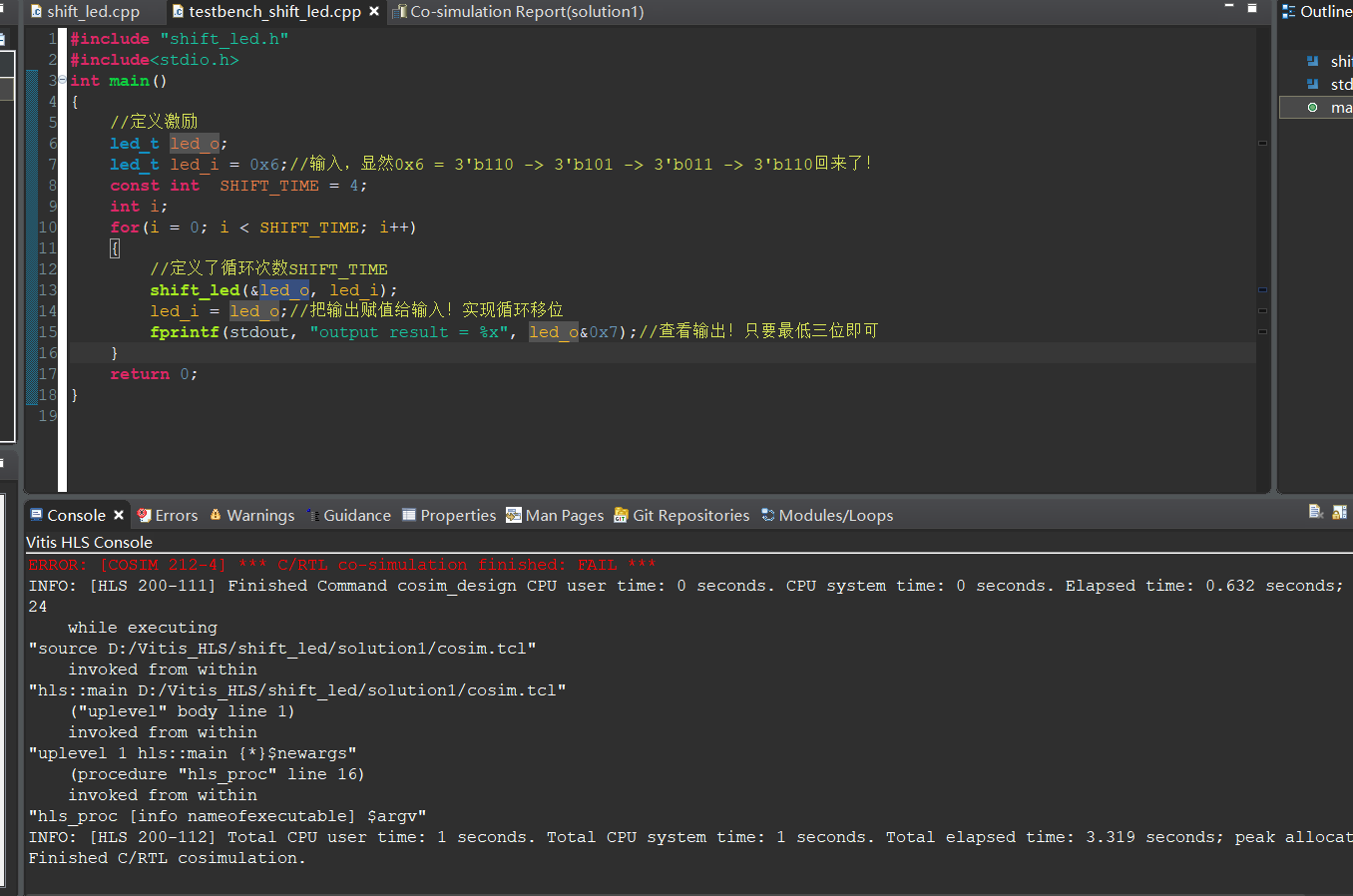Click the Errors tab red icon
The image size is (1353, 896).
[x=145, y=515]
